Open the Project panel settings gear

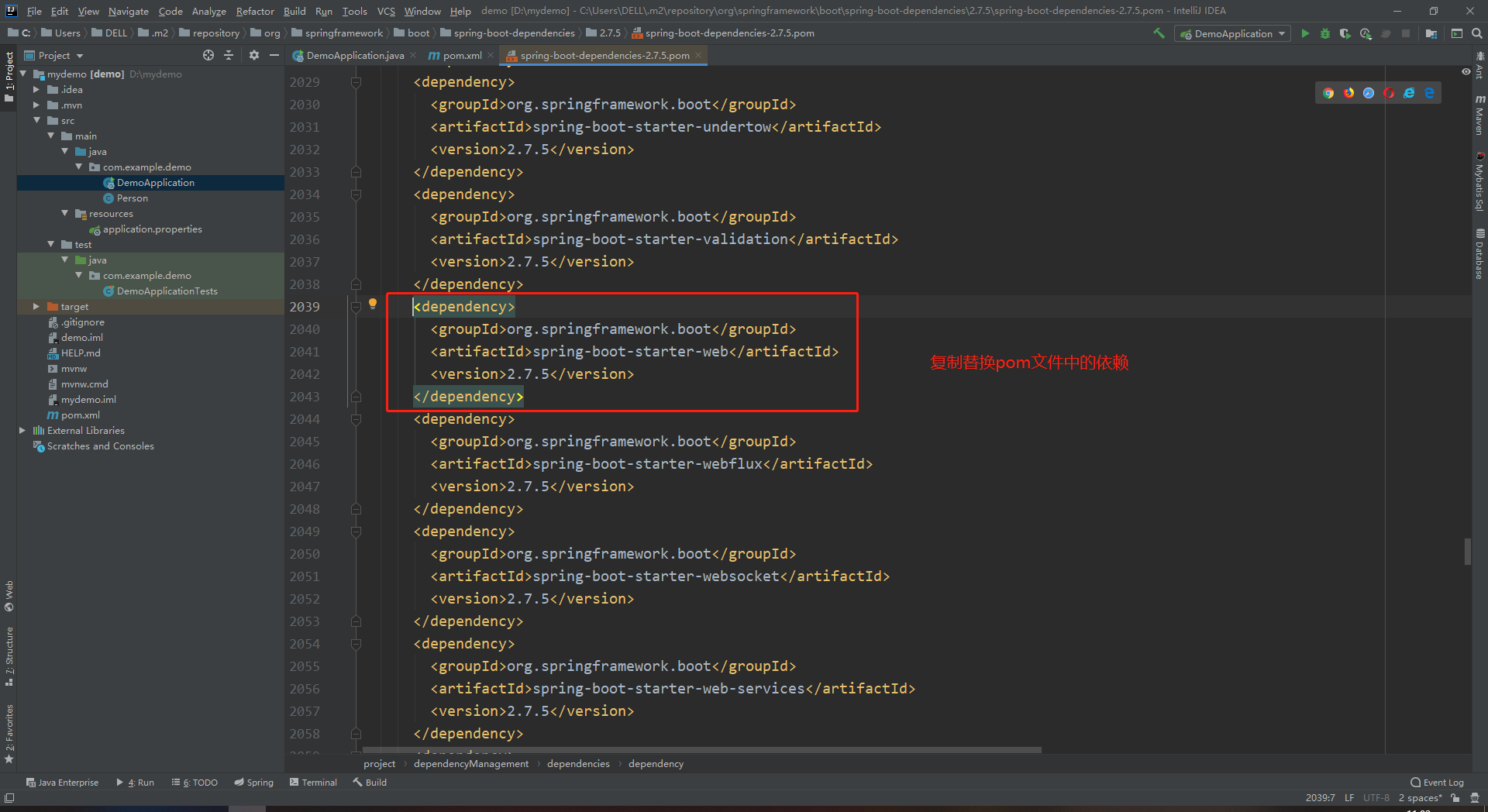tap(253, 55)
